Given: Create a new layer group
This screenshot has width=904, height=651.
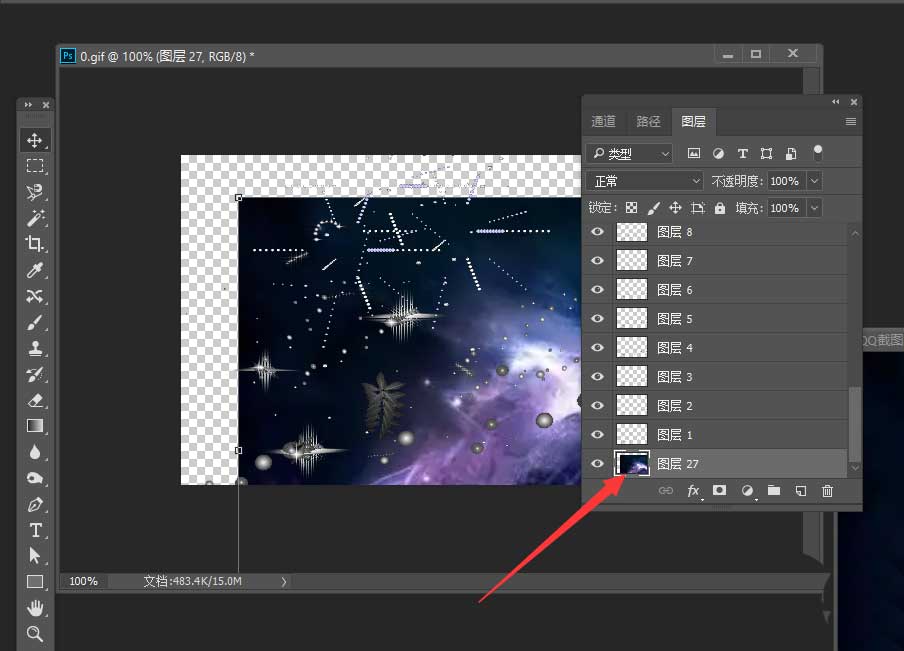Looking at the screenshot, I should point(774,491).
